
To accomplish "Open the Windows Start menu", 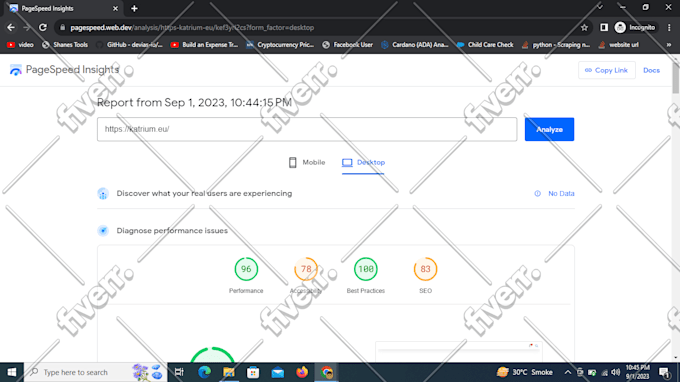I will pos(12,372).
